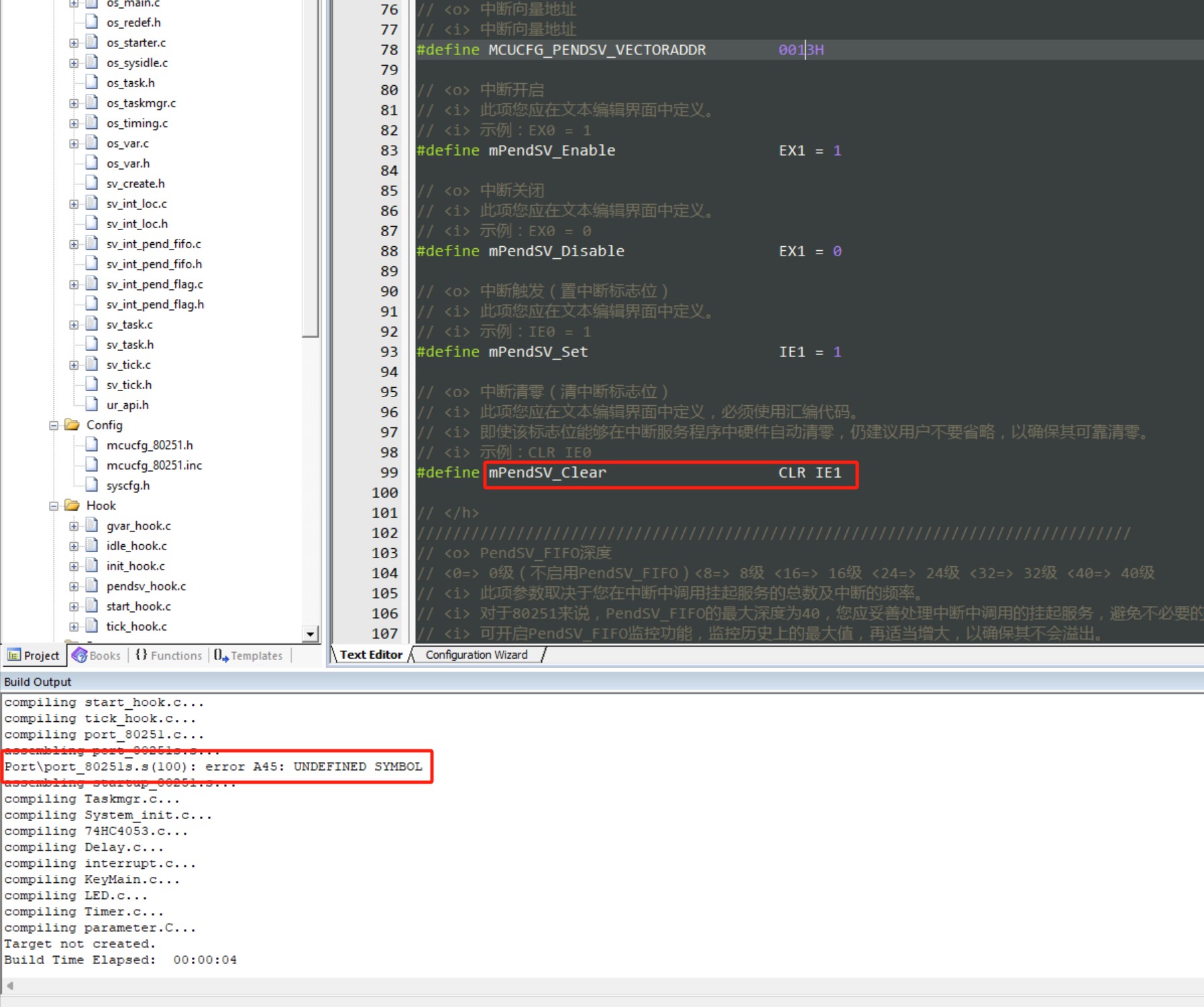Viewport: 1204px width, 1007px height.
Task: Click the sv_tick.h file icon
Action: tap(92, 384)
